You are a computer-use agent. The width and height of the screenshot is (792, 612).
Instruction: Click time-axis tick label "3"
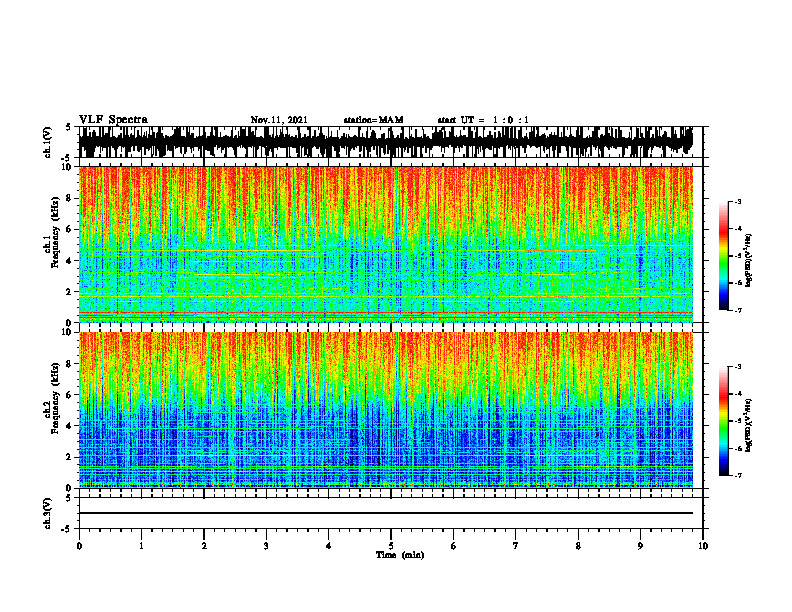click(x=266, y=546)
